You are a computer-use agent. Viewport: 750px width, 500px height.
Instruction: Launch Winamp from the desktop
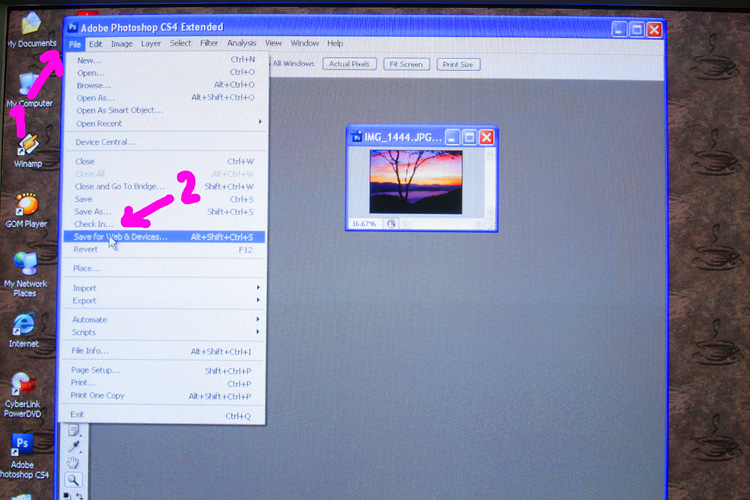[28, 150]
